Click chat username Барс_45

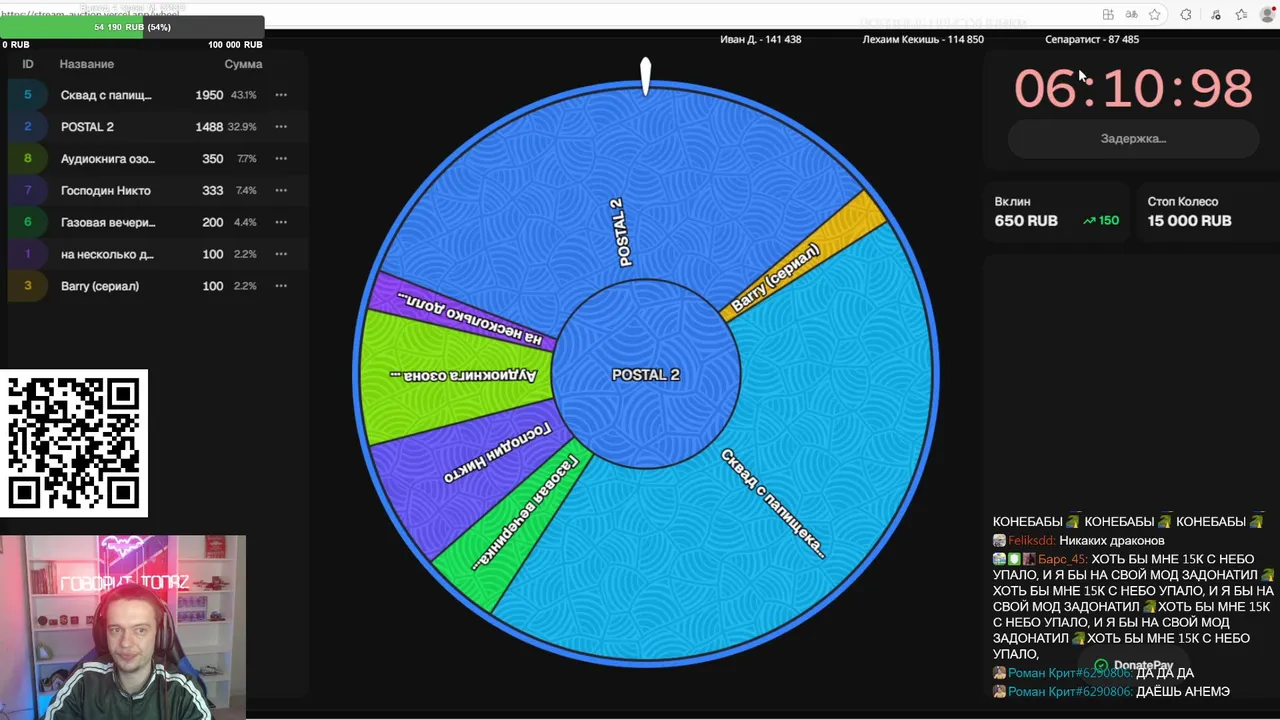click(x=1061, y=559)
